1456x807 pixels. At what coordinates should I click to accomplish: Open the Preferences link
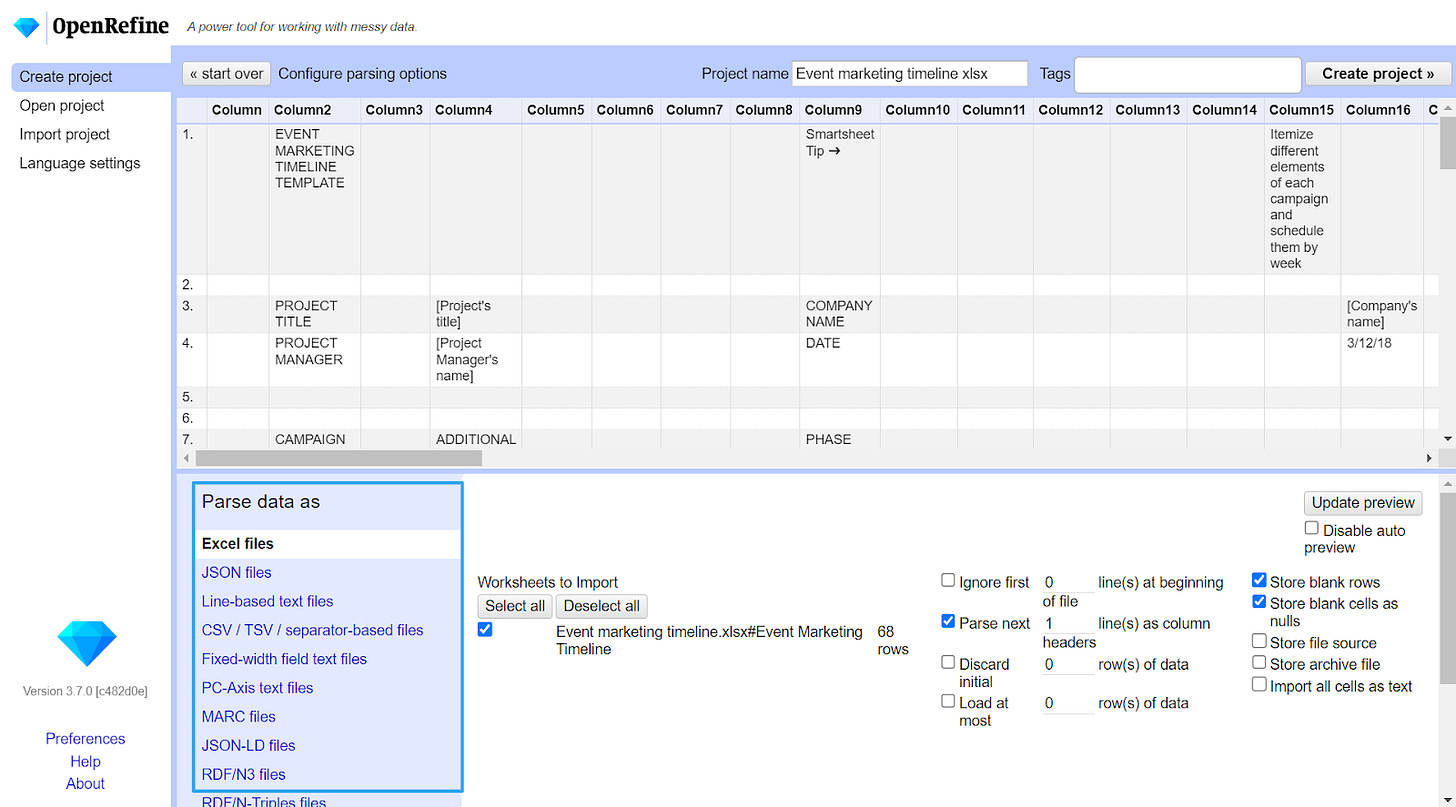coord(86,739)
